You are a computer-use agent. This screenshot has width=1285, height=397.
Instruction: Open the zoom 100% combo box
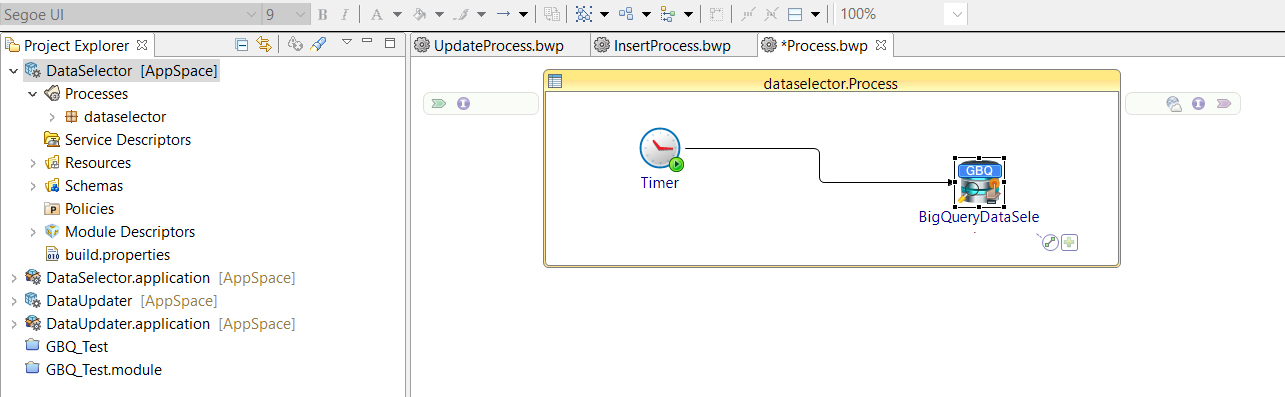(x=956, y=14)
